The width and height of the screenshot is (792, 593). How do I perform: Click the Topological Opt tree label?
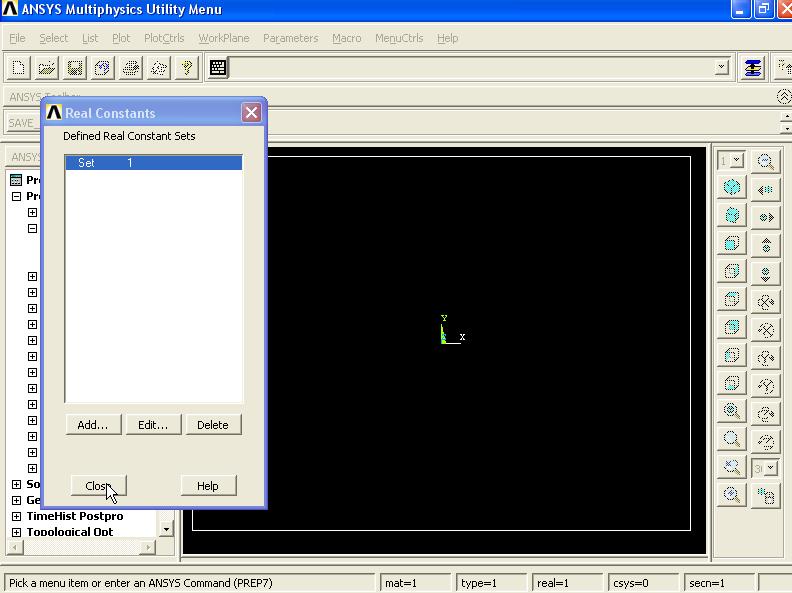70,532
